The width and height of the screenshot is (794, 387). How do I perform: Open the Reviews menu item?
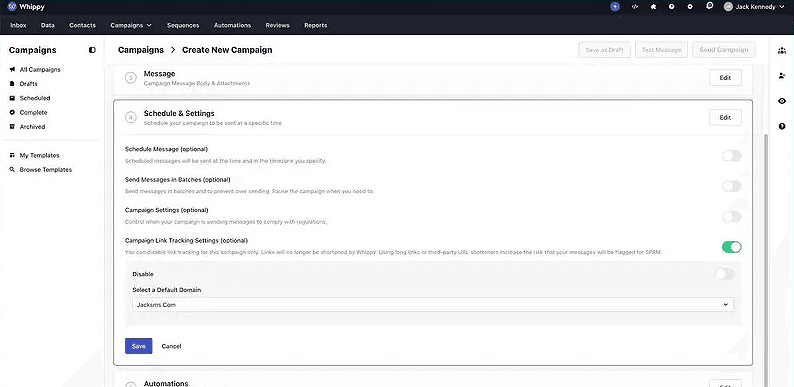(x=277, y=25)
